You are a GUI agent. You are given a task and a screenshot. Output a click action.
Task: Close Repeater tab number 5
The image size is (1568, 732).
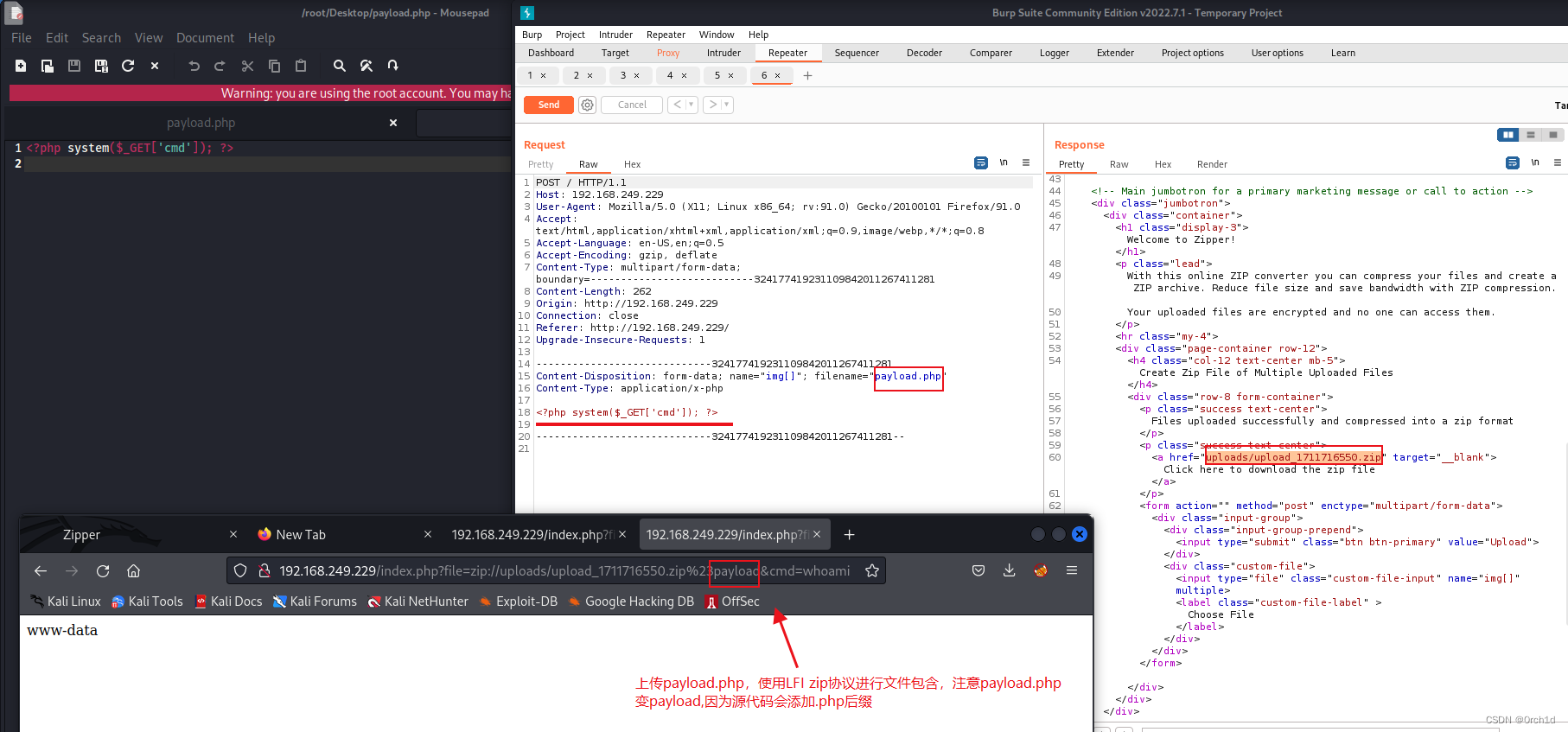click(730, 75)
